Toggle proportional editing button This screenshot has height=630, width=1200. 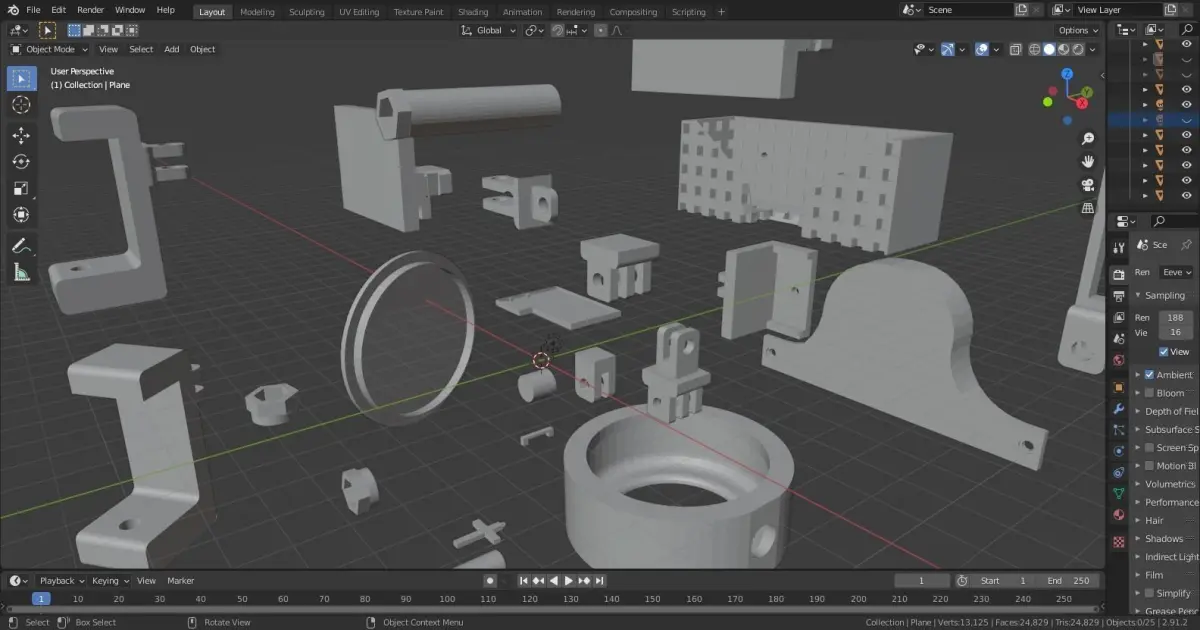(x=600, y=30)
